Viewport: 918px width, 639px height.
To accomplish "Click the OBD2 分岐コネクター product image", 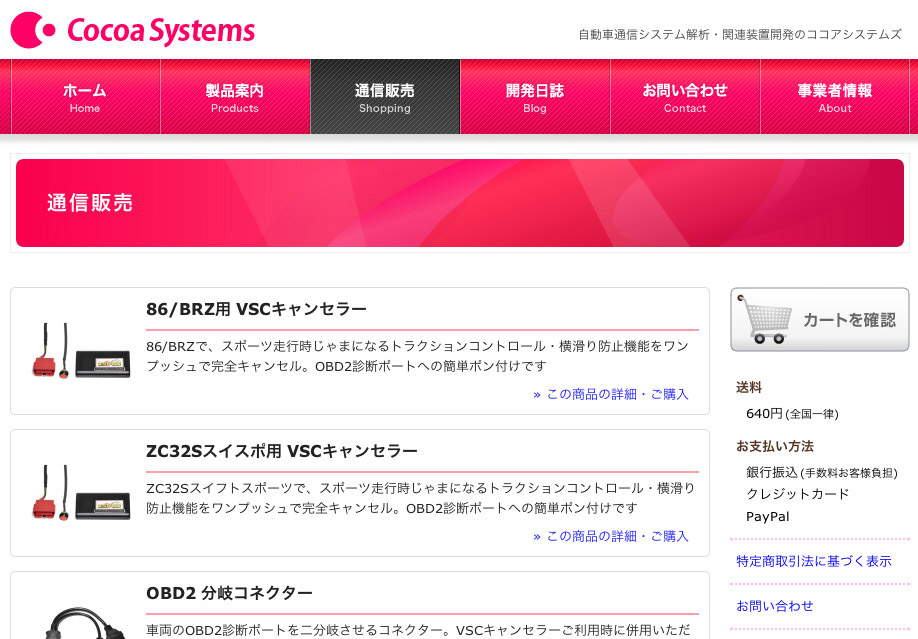I will pyautogui.click(x=85, y=623).
